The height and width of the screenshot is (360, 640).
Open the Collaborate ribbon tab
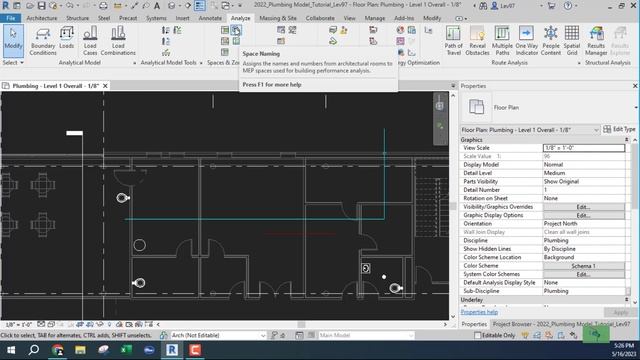pyautogui.click(x=320, y=18)
